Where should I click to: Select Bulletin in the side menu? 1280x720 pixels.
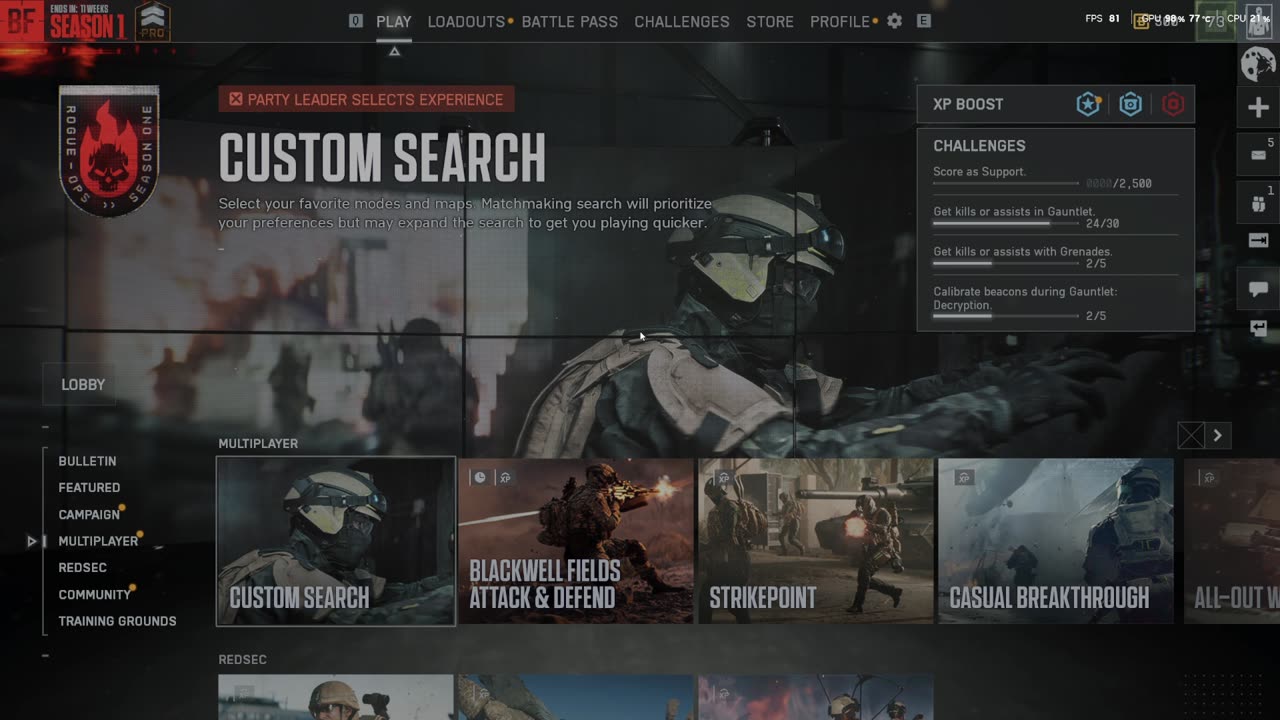click(87, 461)
